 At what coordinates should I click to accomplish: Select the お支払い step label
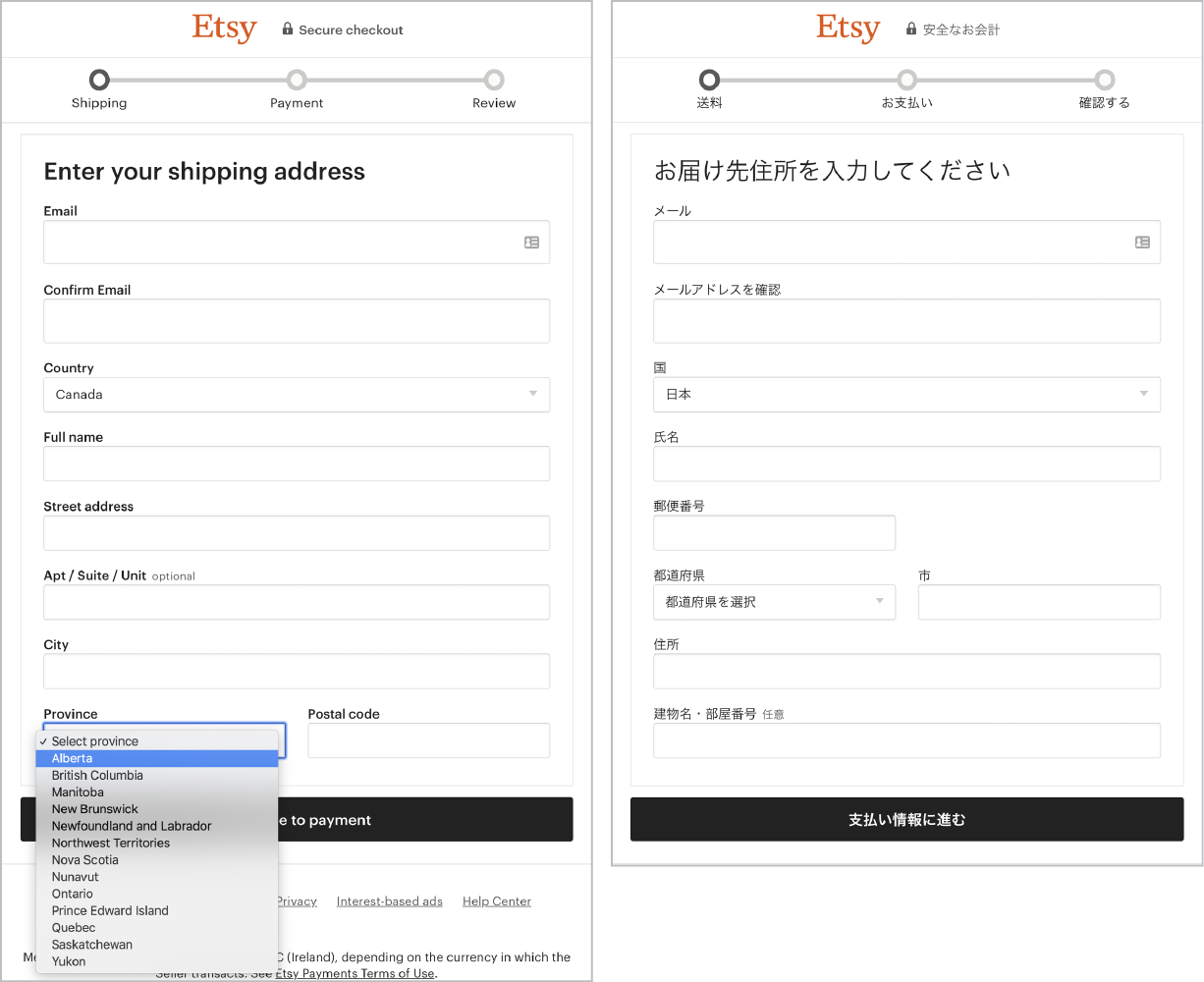(x=906, y=101)
